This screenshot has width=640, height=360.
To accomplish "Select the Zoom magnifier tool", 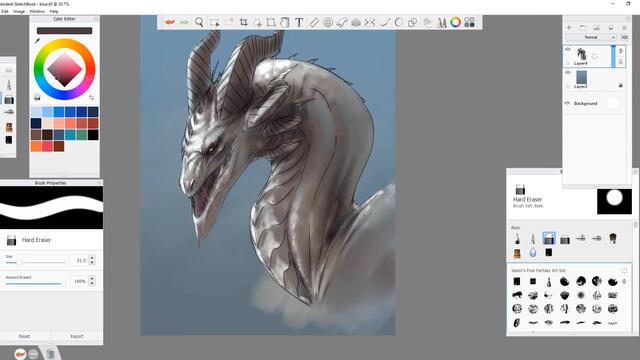I will (x=199, y=22).
